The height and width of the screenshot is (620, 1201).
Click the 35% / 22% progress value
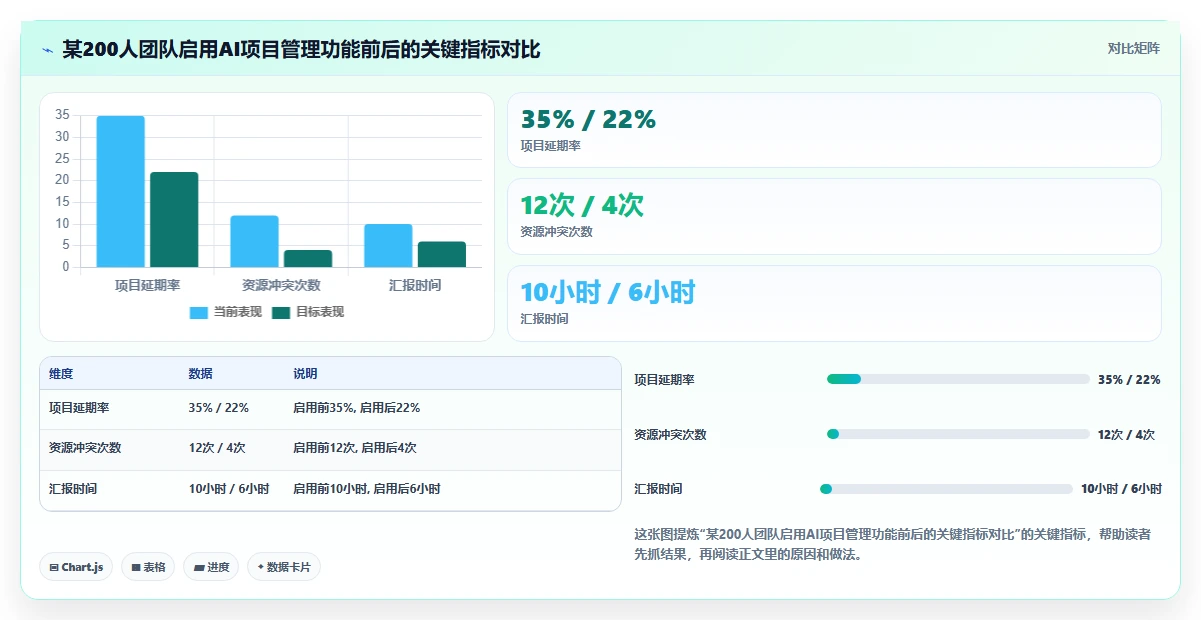pyautogui.click(x=1129, y=380)
